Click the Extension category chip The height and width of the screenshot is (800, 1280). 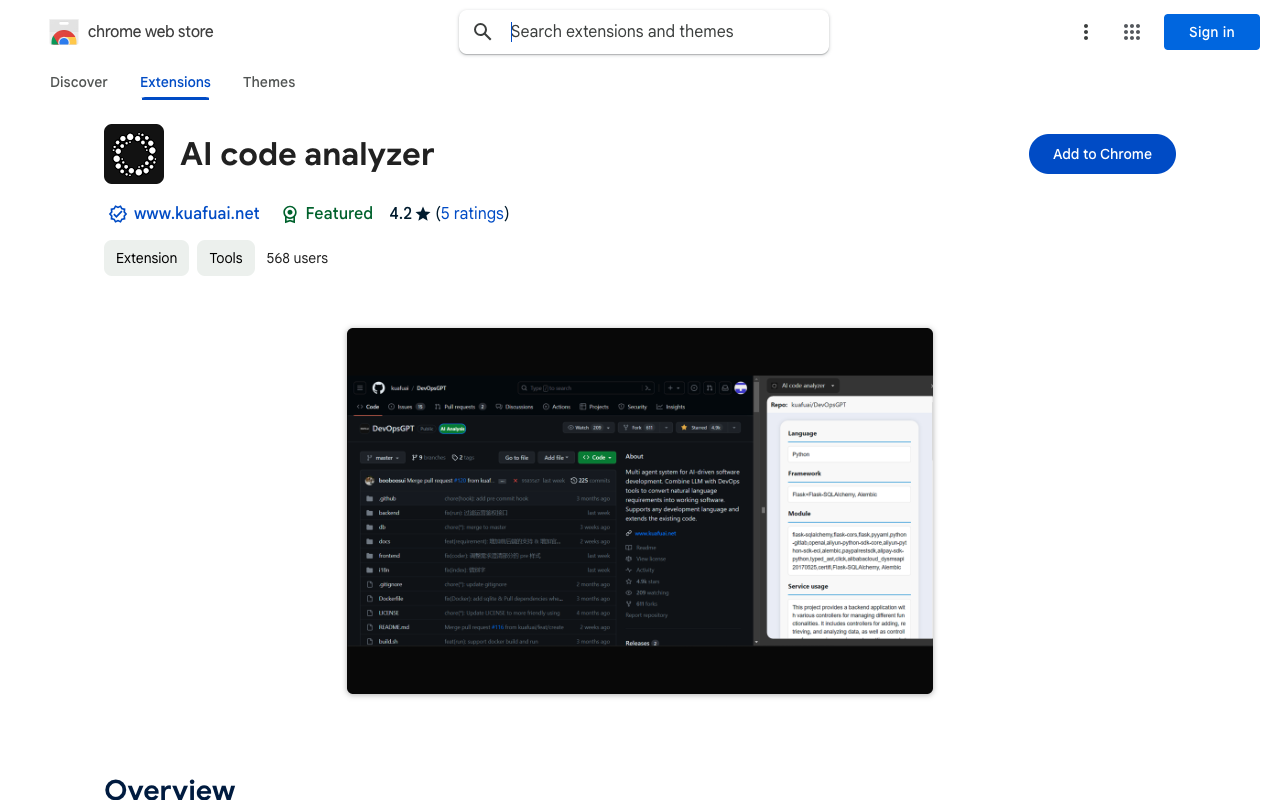click(146, 258)
